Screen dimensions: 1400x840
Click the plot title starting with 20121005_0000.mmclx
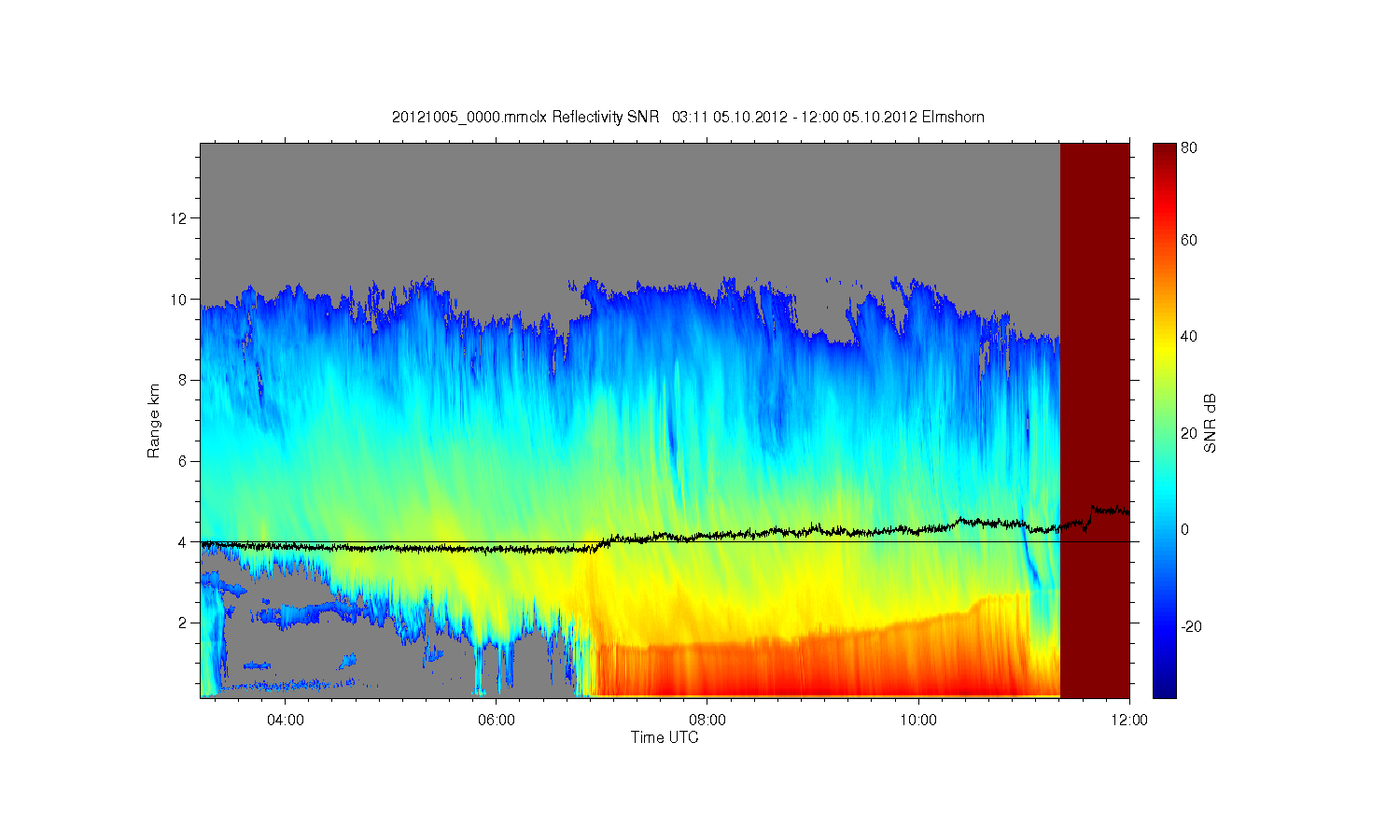688,117
